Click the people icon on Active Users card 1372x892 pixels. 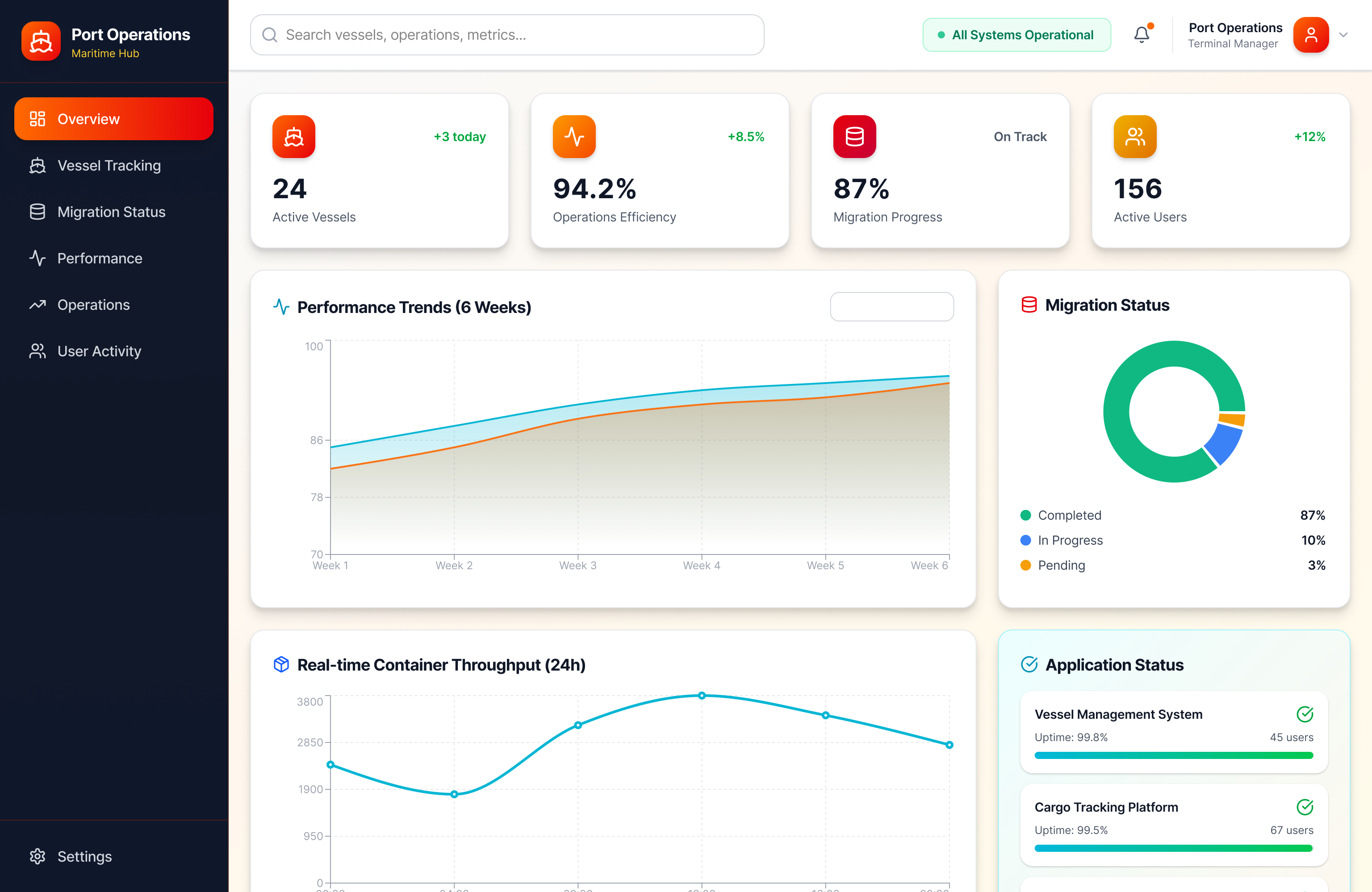click(1135, 137)
